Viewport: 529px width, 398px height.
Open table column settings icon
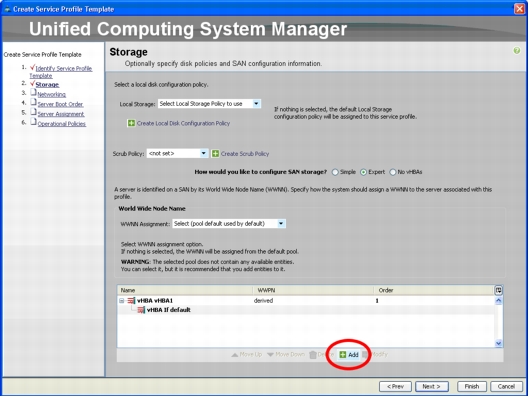pos(498,290)
